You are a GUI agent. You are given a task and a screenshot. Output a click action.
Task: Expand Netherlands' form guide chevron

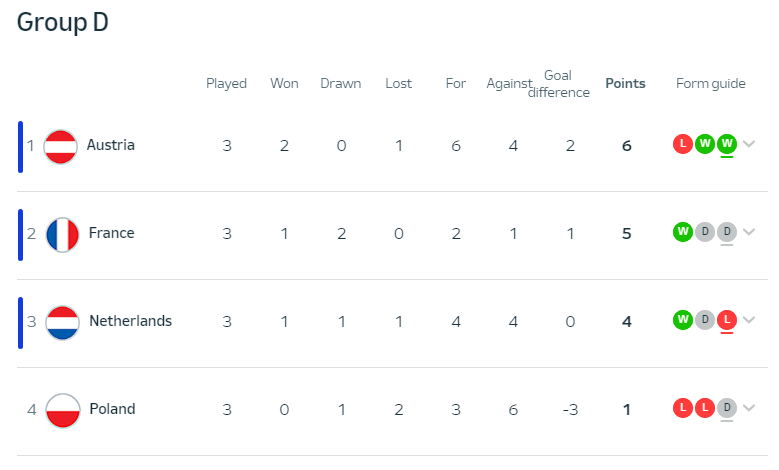[x=749, y=319]
